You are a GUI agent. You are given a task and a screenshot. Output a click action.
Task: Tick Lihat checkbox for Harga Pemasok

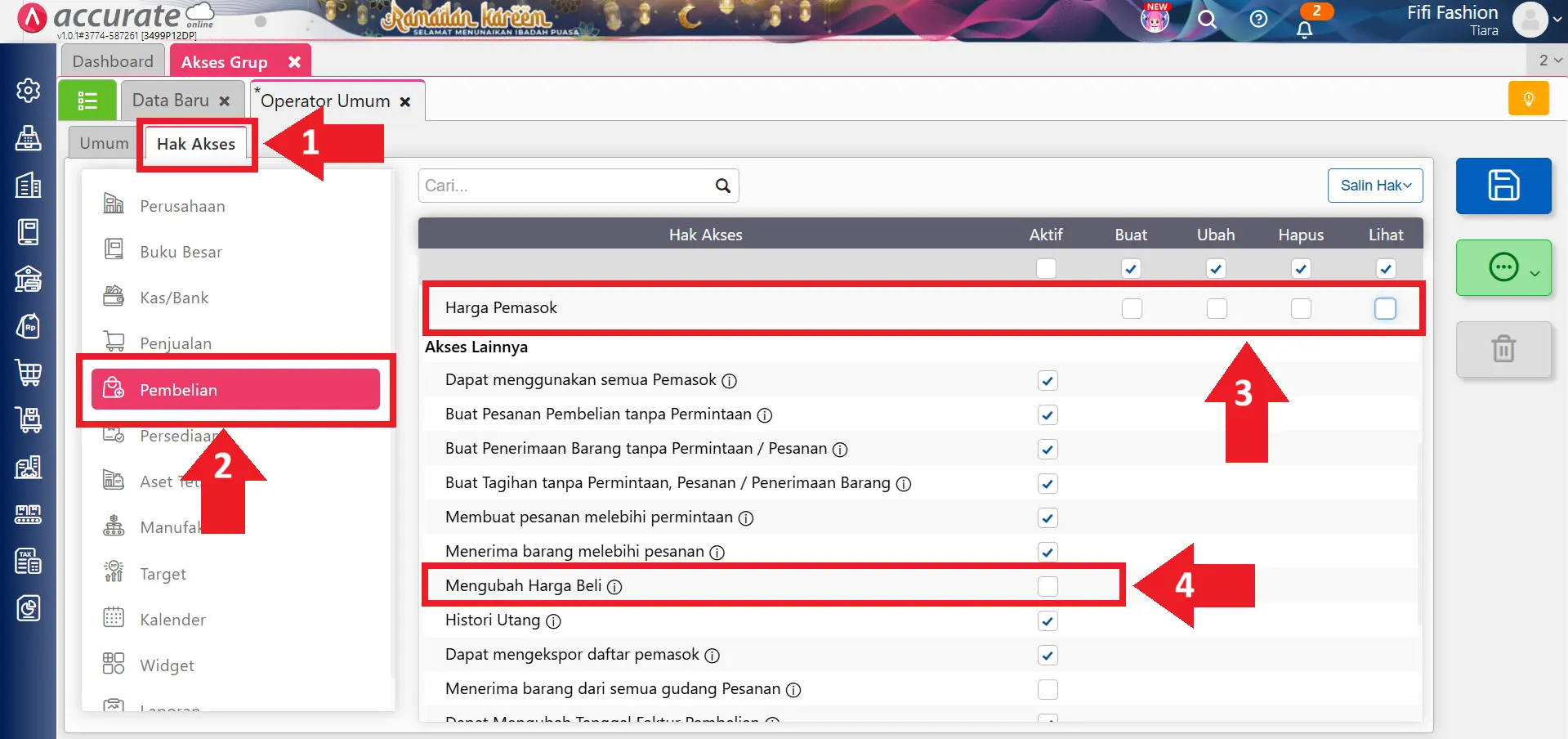(1385, 308)
